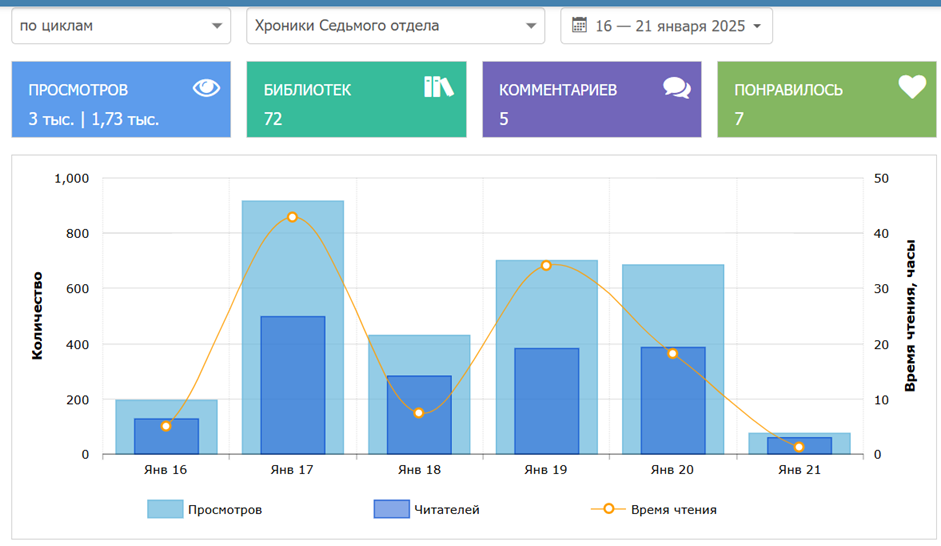
Task: Open the 'по циклам' grouping dropdown
Action: point(120,26)
